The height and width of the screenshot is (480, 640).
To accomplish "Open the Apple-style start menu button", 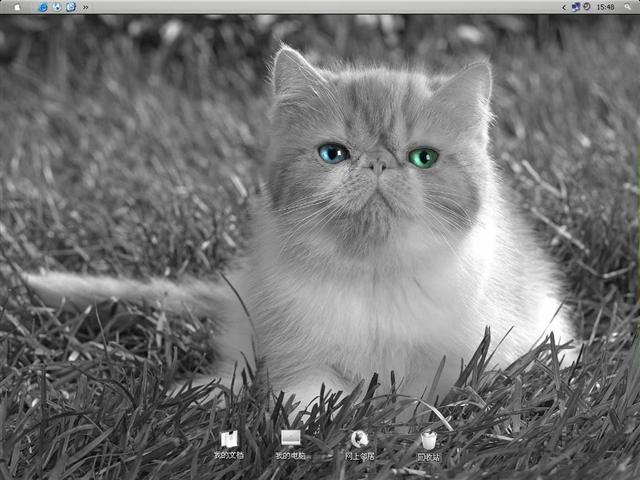I will pyautogui.click(x=17, y=7).
